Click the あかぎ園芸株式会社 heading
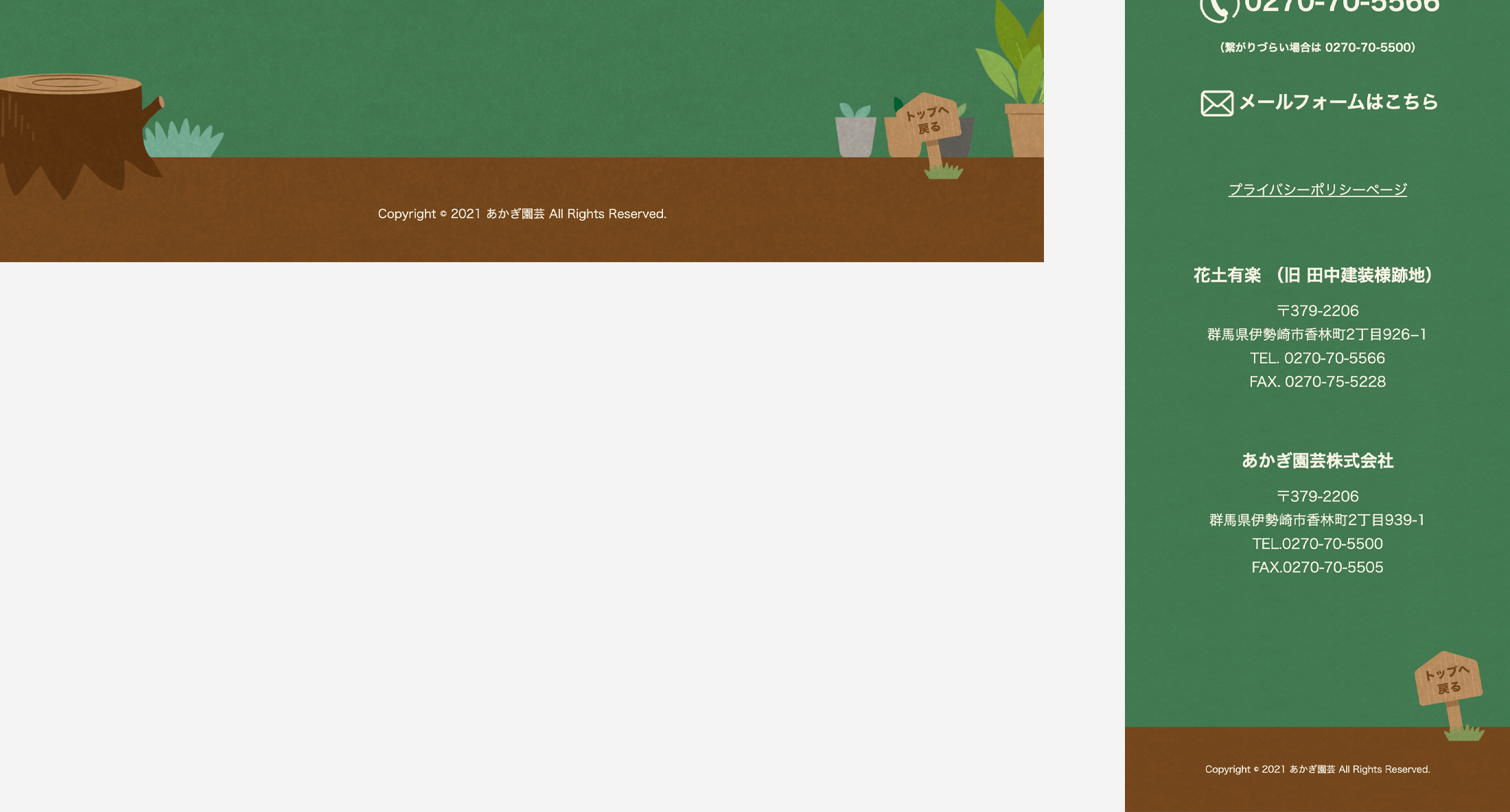Screen dimensions: 1510x812 pos(1317,461)
